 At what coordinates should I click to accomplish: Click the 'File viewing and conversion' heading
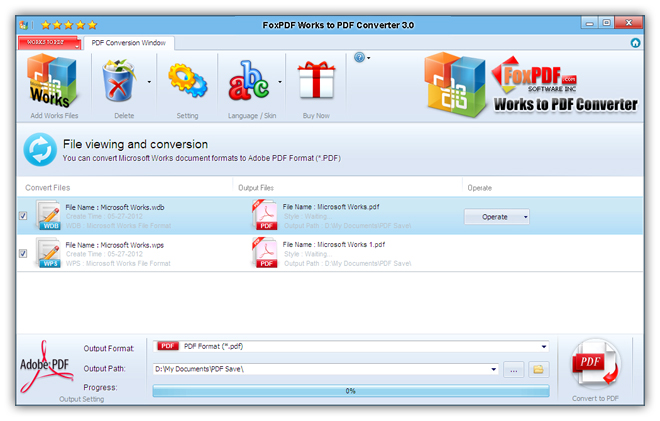tap(135, 144)
